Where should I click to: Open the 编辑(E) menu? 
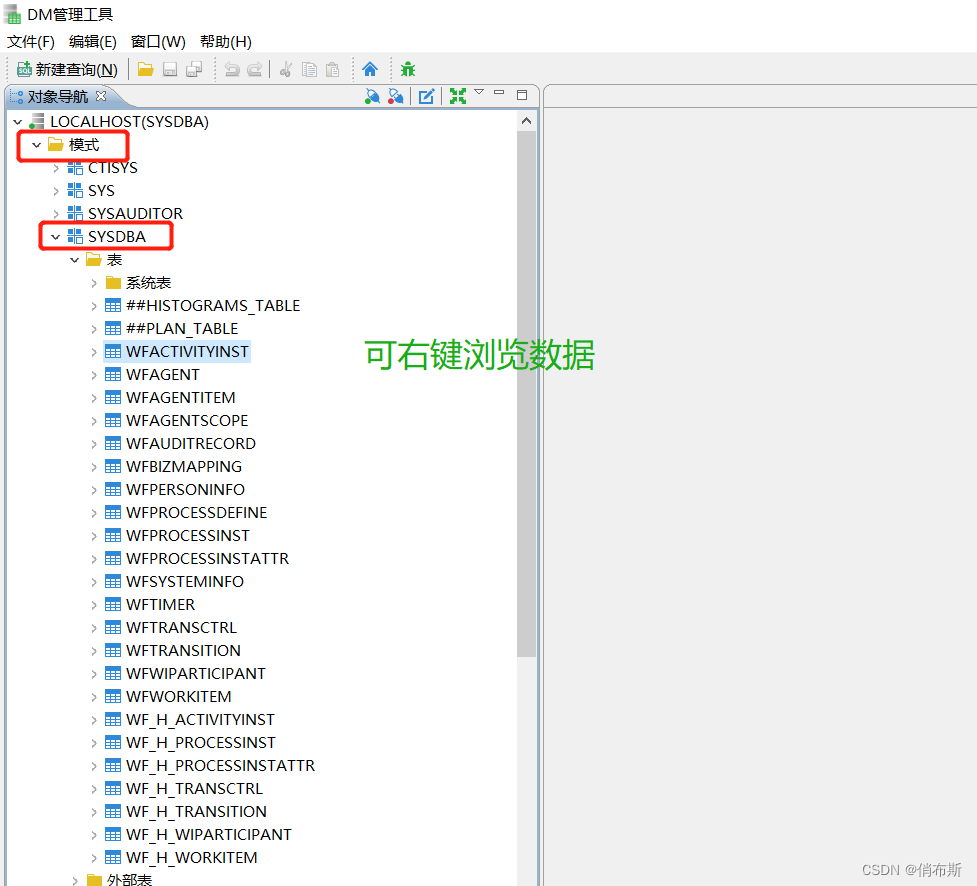coord(93,42)
